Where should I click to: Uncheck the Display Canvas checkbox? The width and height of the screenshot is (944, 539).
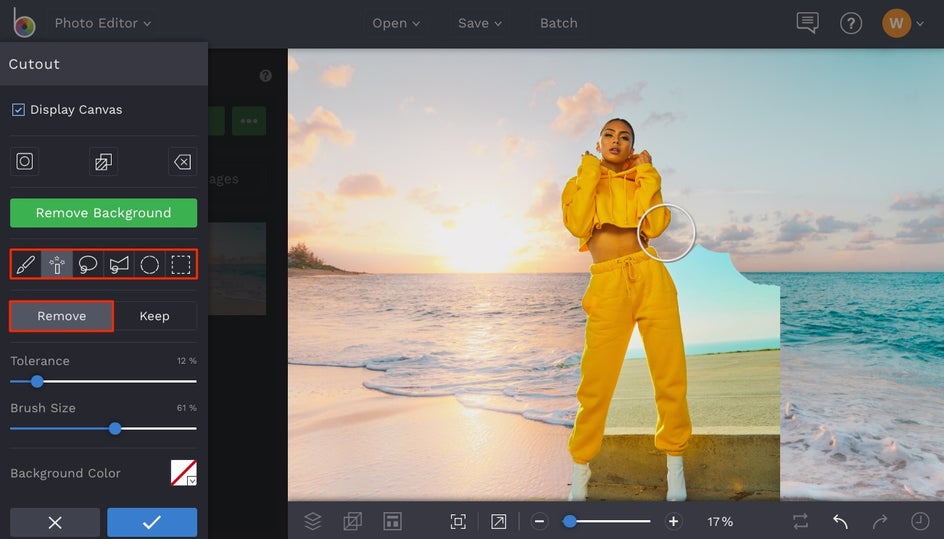(x=18, y=110)
